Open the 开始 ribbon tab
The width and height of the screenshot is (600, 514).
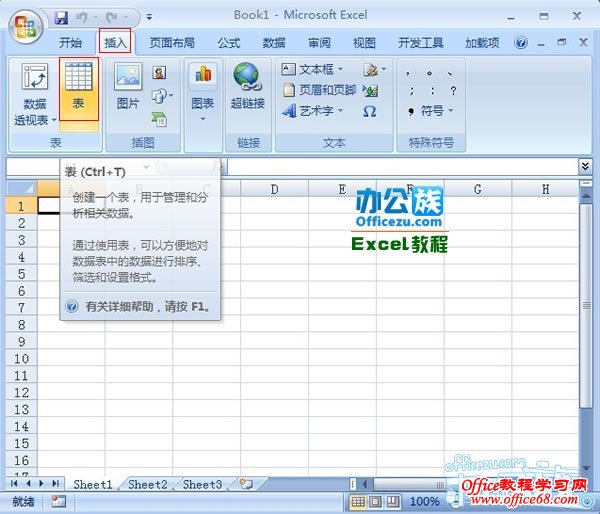point(70,43)
